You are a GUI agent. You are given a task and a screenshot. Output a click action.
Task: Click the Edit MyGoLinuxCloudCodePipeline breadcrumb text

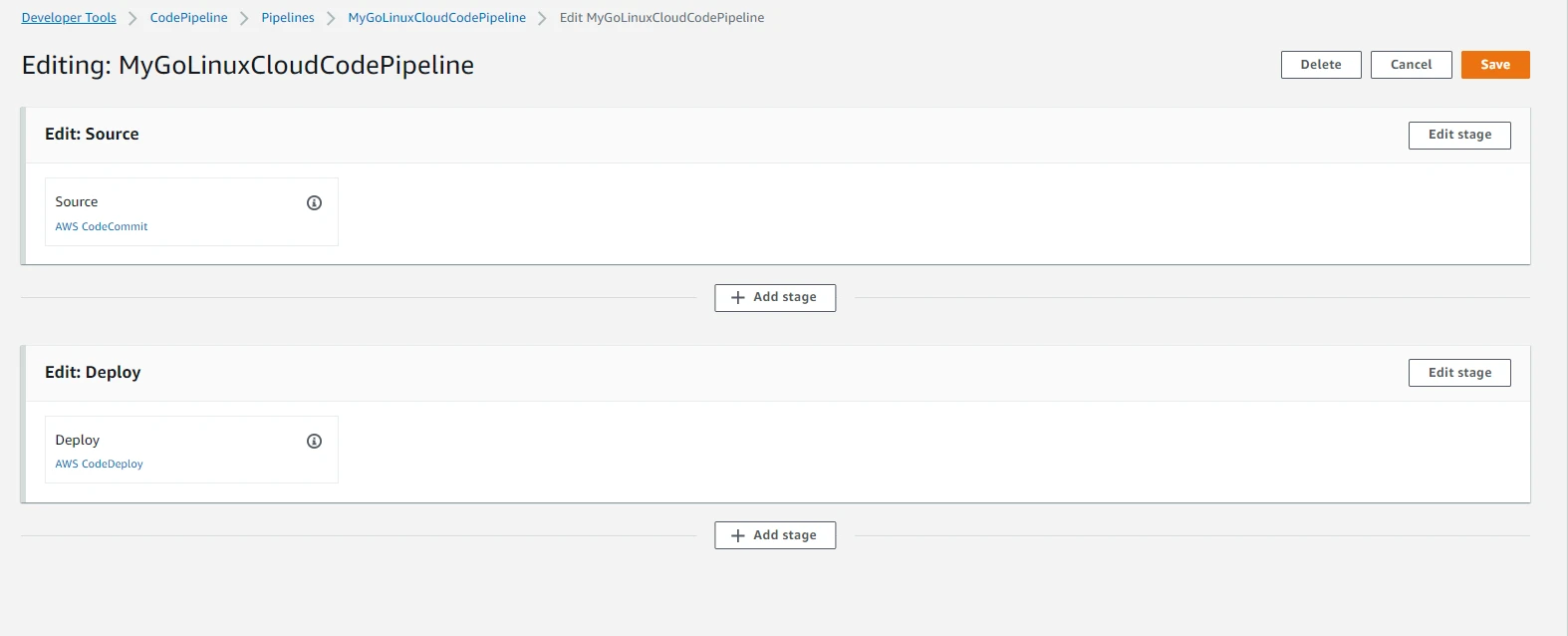pos(661,18)
